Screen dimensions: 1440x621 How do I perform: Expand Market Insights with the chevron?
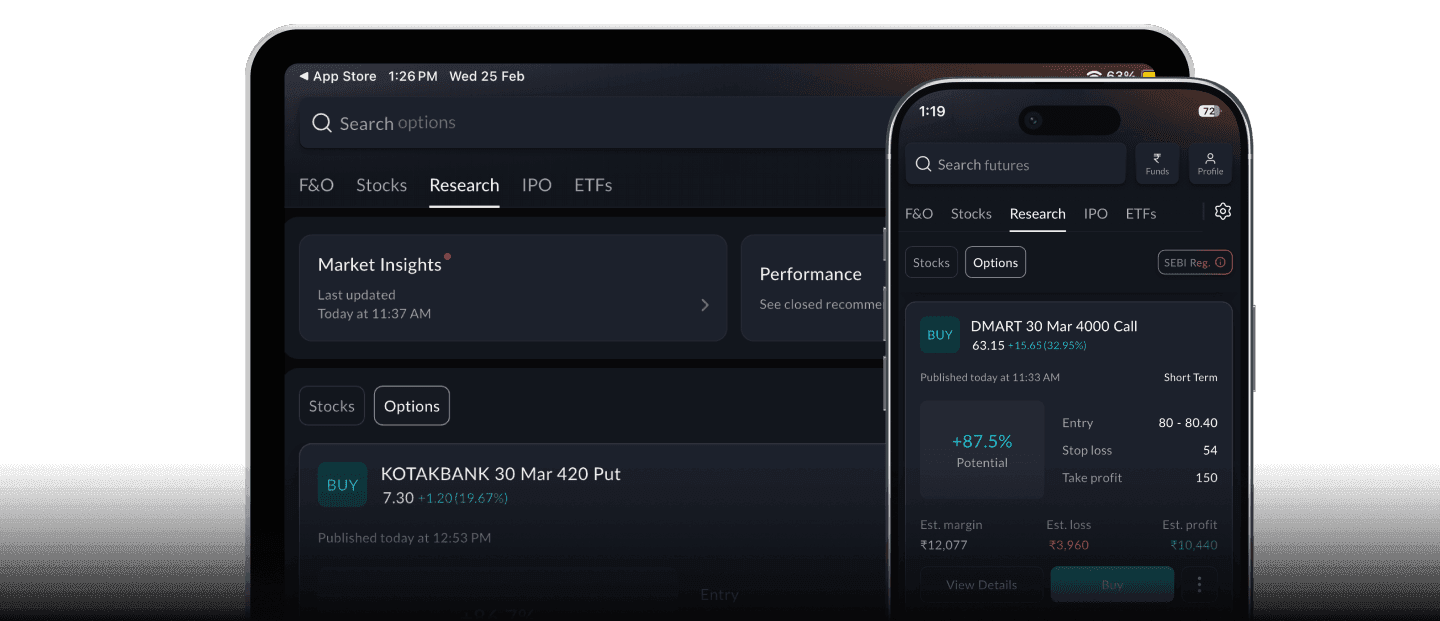coord(704,305)
